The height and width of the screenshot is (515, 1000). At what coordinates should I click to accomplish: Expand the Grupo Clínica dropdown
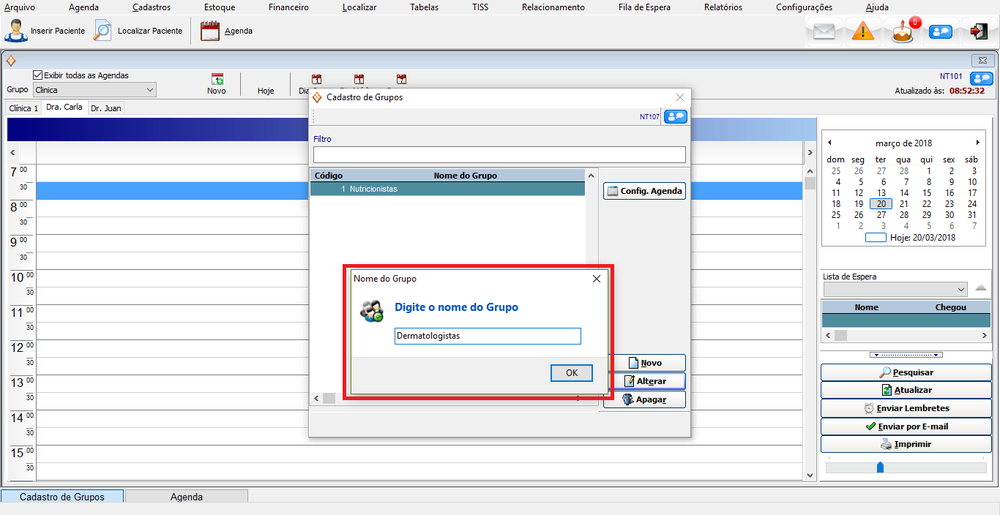150,90
